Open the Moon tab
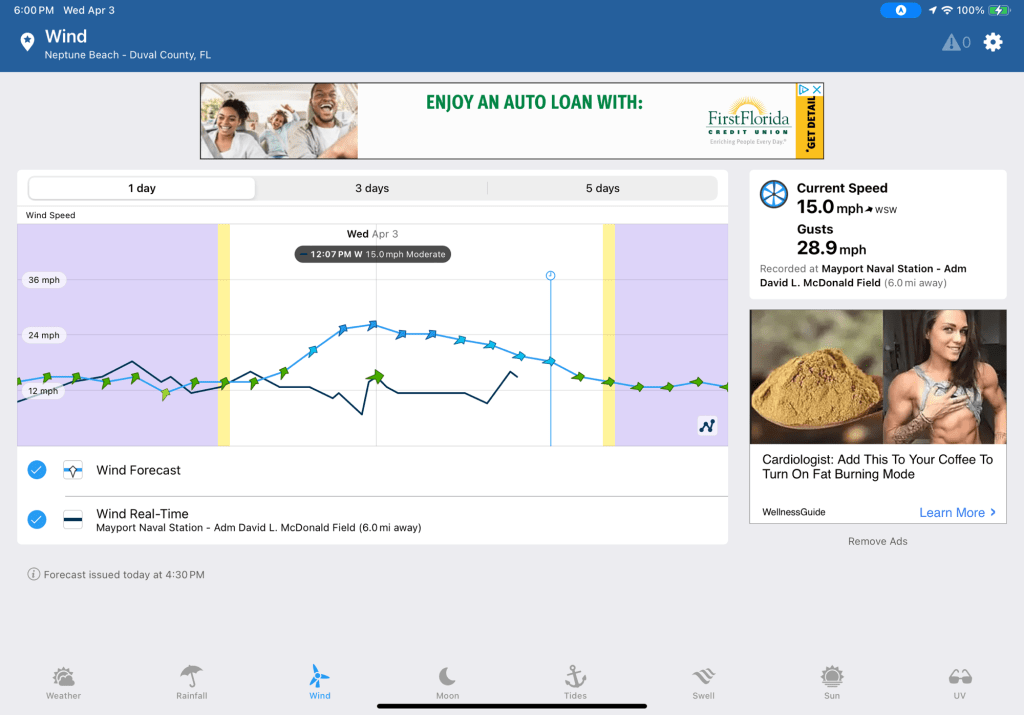 pos(447,682)
